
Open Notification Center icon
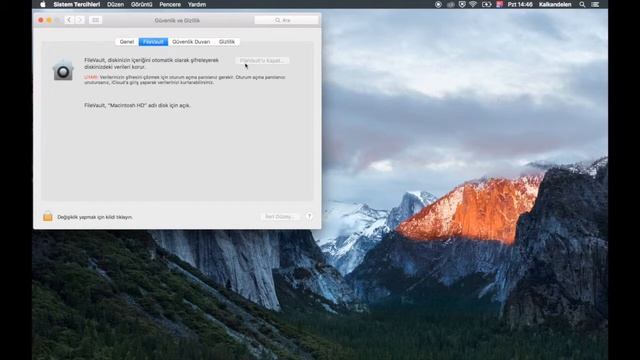point(596,4)
